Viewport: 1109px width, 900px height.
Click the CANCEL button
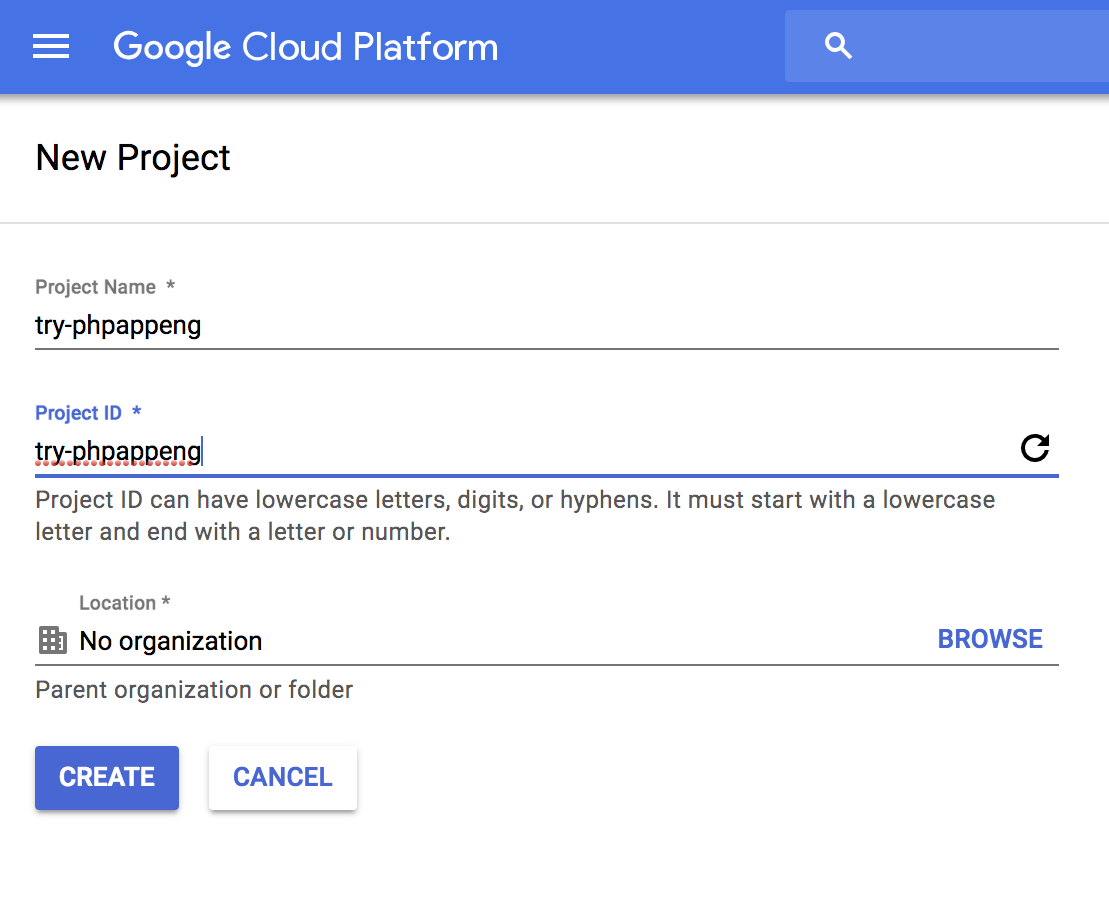click(283, 778)
